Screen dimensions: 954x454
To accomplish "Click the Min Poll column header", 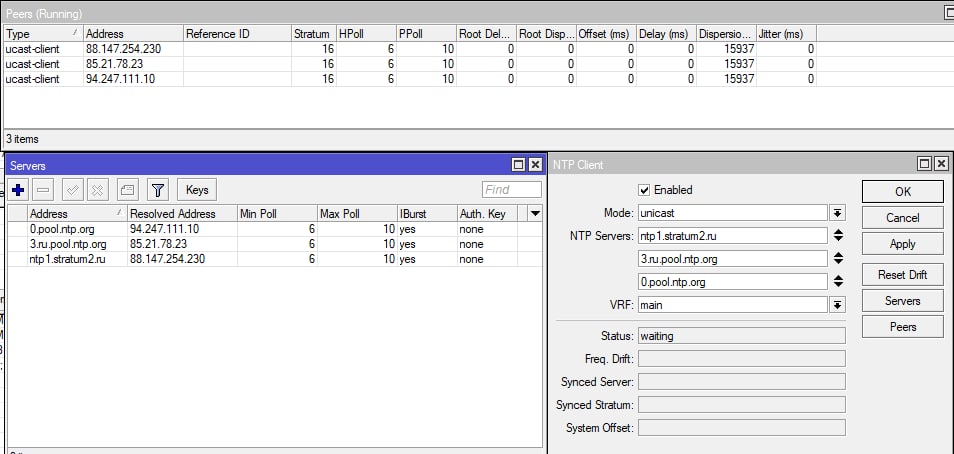I will [x=277, y=214].
